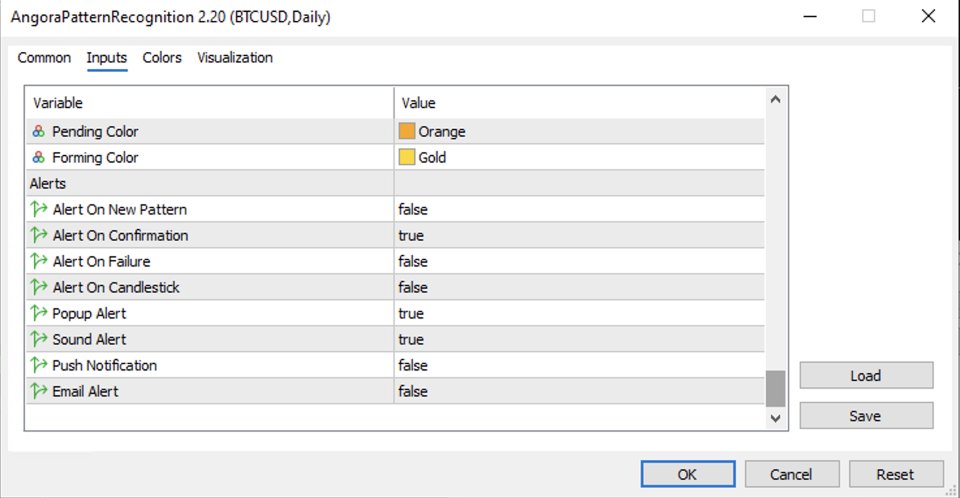
Task: Click the vertical scrollbar thumb
Action: click(x=775, y=388)
